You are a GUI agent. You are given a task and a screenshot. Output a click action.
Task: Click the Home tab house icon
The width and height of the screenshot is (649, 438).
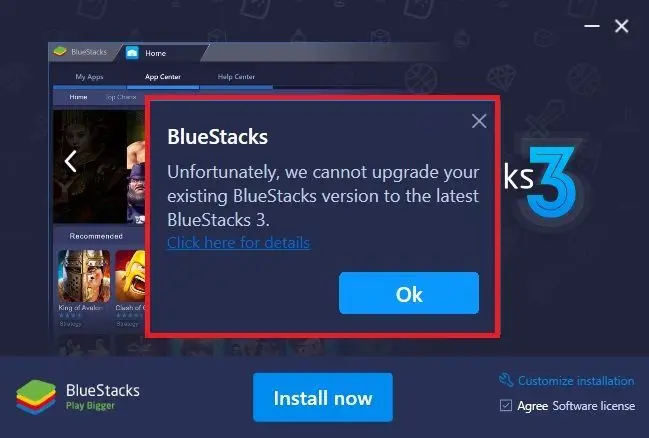[x=132, y=53]
